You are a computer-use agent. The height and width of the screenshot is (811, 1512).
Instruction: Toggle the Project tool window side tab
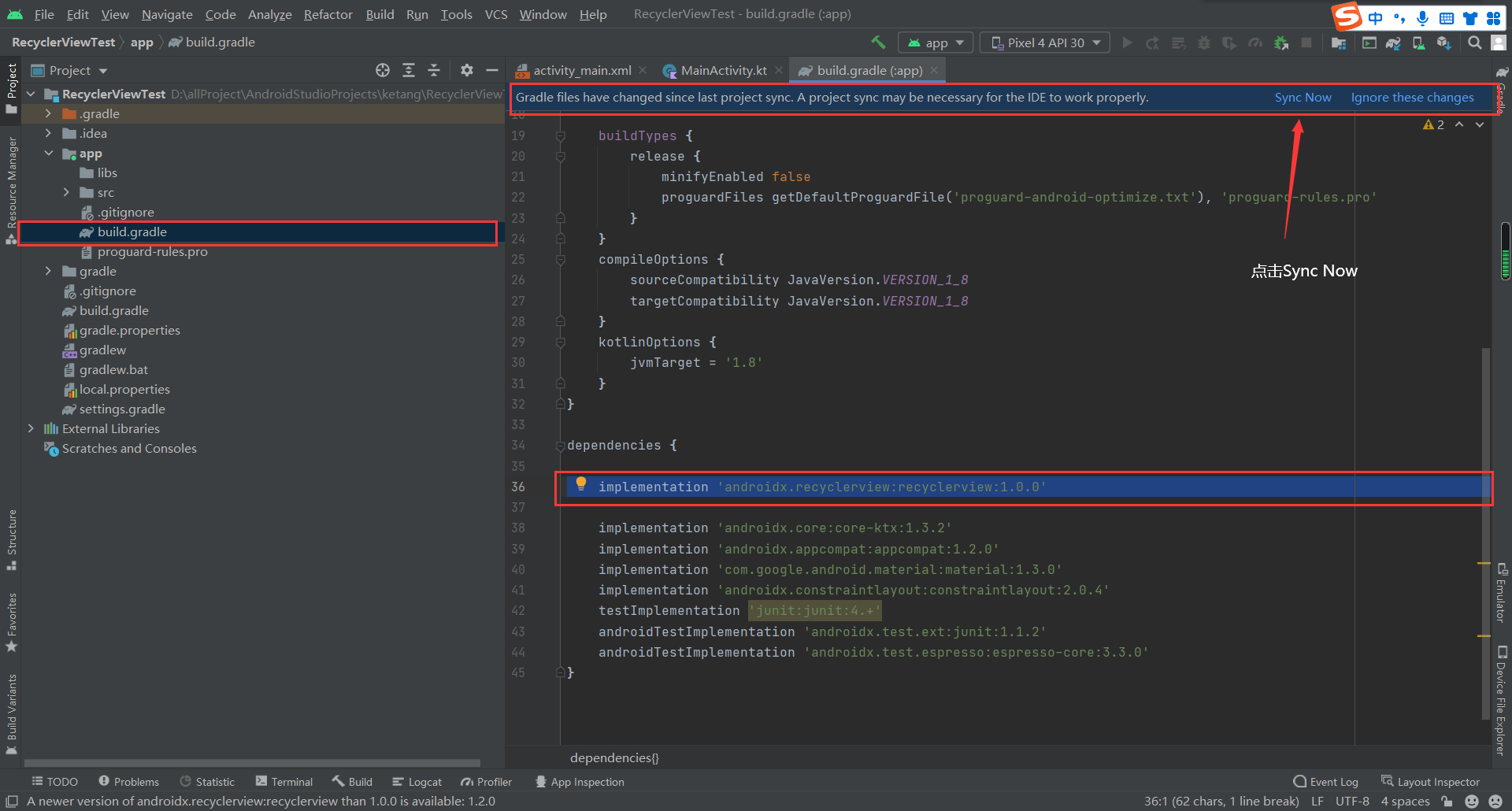[x=11, y=88]
